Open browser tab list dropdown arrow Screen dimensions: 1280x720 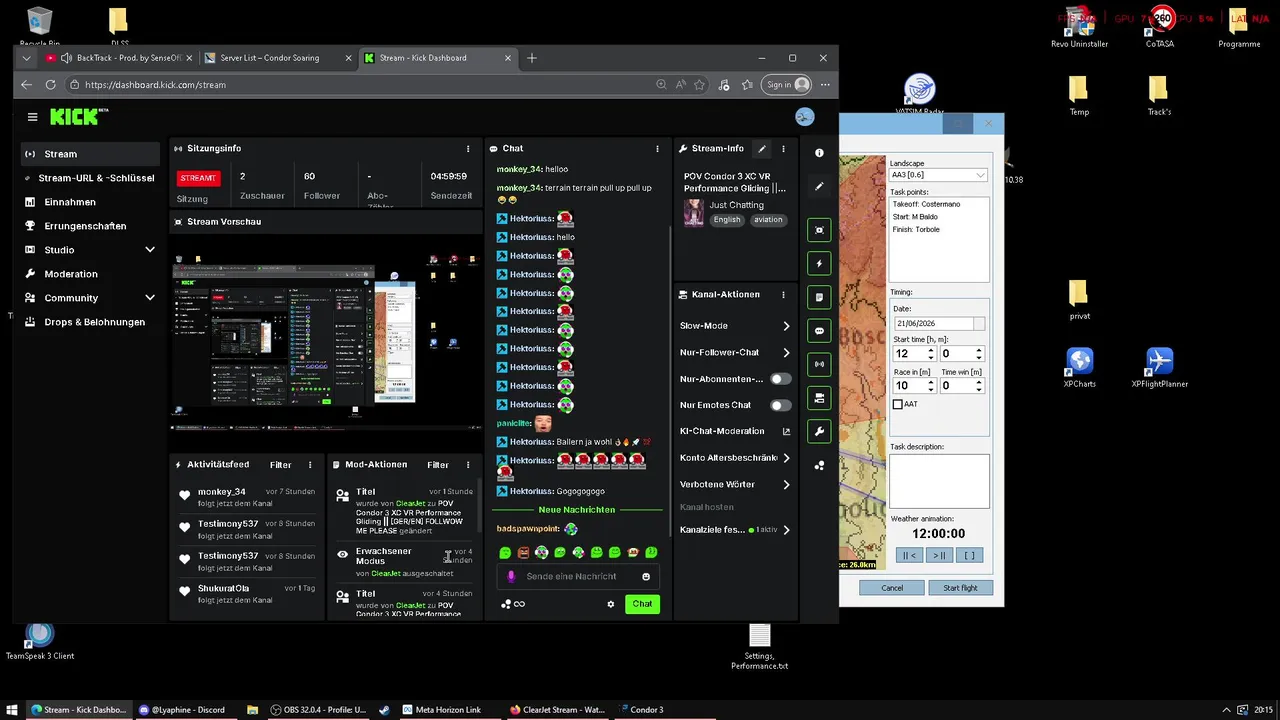(26, 58)
